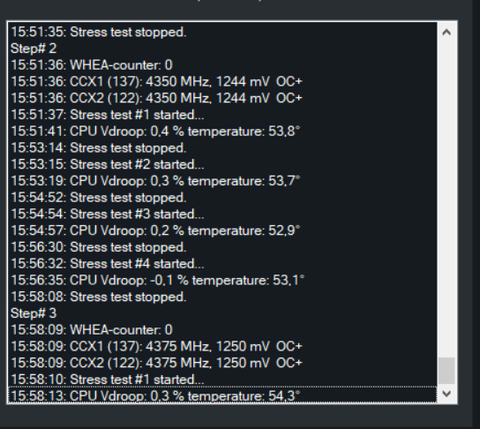Select the 'Step# 3' log line
The width and height of the screenshot is (480, 429).
click(222, 313)
